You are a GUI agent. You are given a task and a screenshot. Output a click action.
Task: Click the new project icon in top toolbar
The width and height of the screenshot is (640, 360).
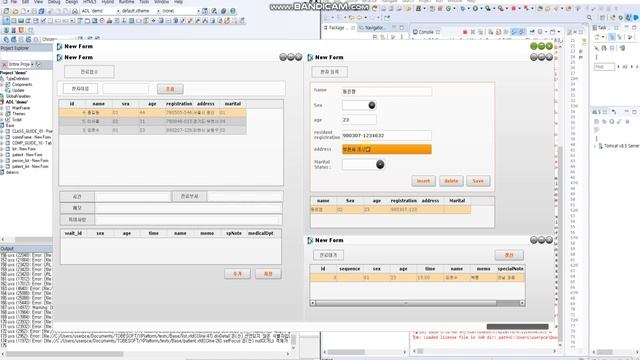[x=7, y=11]
